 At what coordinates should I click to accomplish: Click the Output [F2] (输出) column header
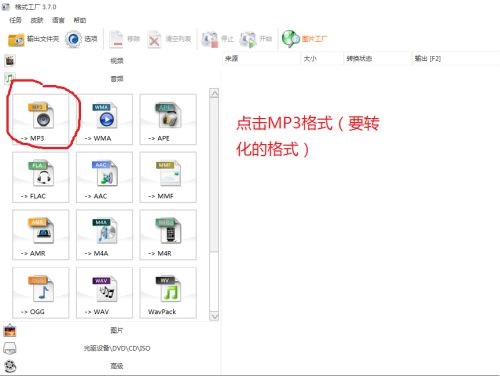tap(455, 59)
